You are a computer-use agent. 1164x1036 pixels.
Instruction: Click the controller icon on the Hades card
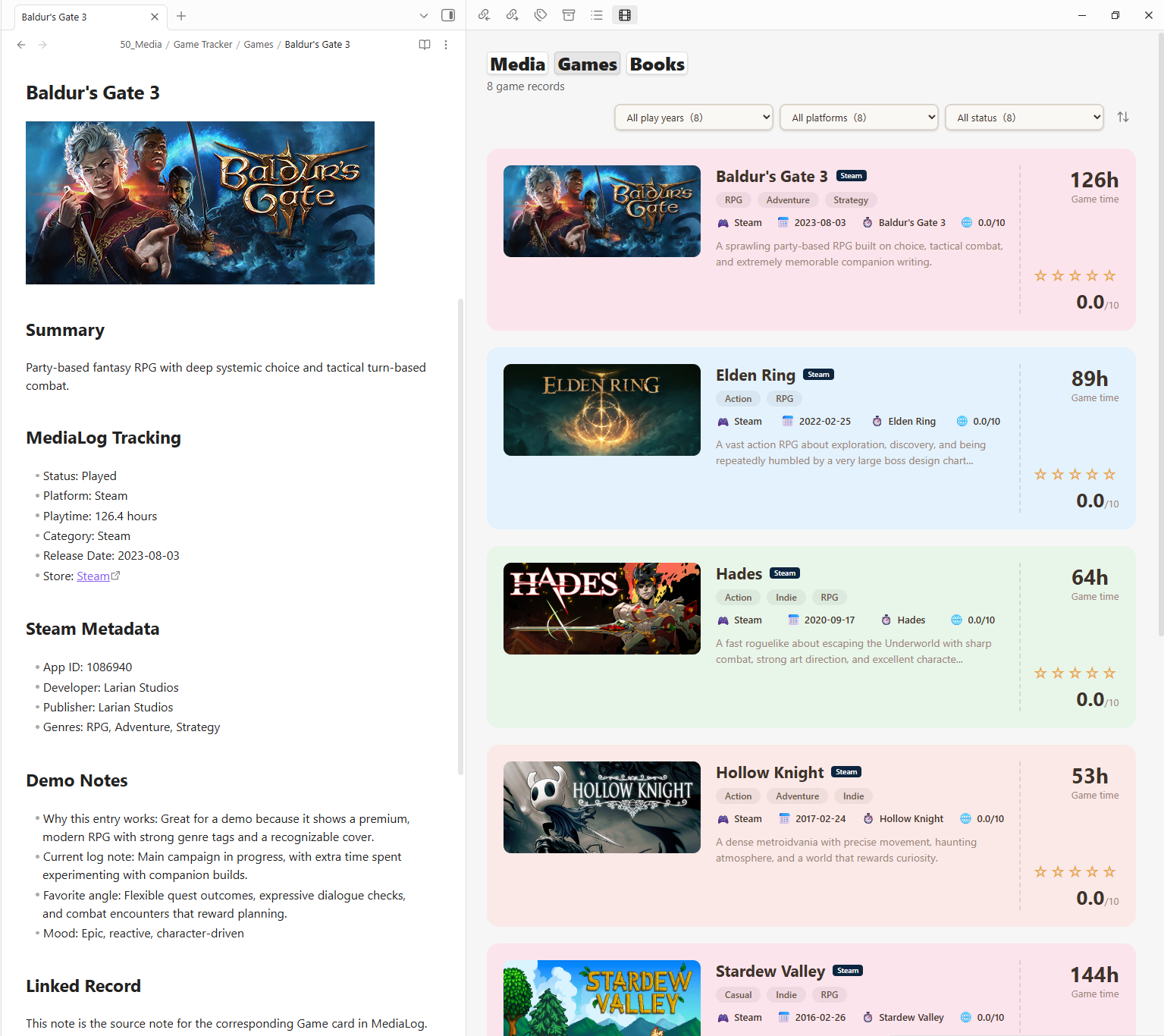coord(723,620)
